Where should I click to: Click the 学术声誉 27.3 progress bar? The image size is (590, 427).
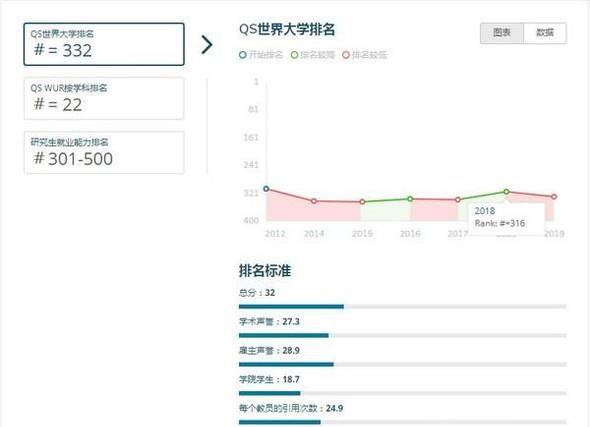pos(403,335)
